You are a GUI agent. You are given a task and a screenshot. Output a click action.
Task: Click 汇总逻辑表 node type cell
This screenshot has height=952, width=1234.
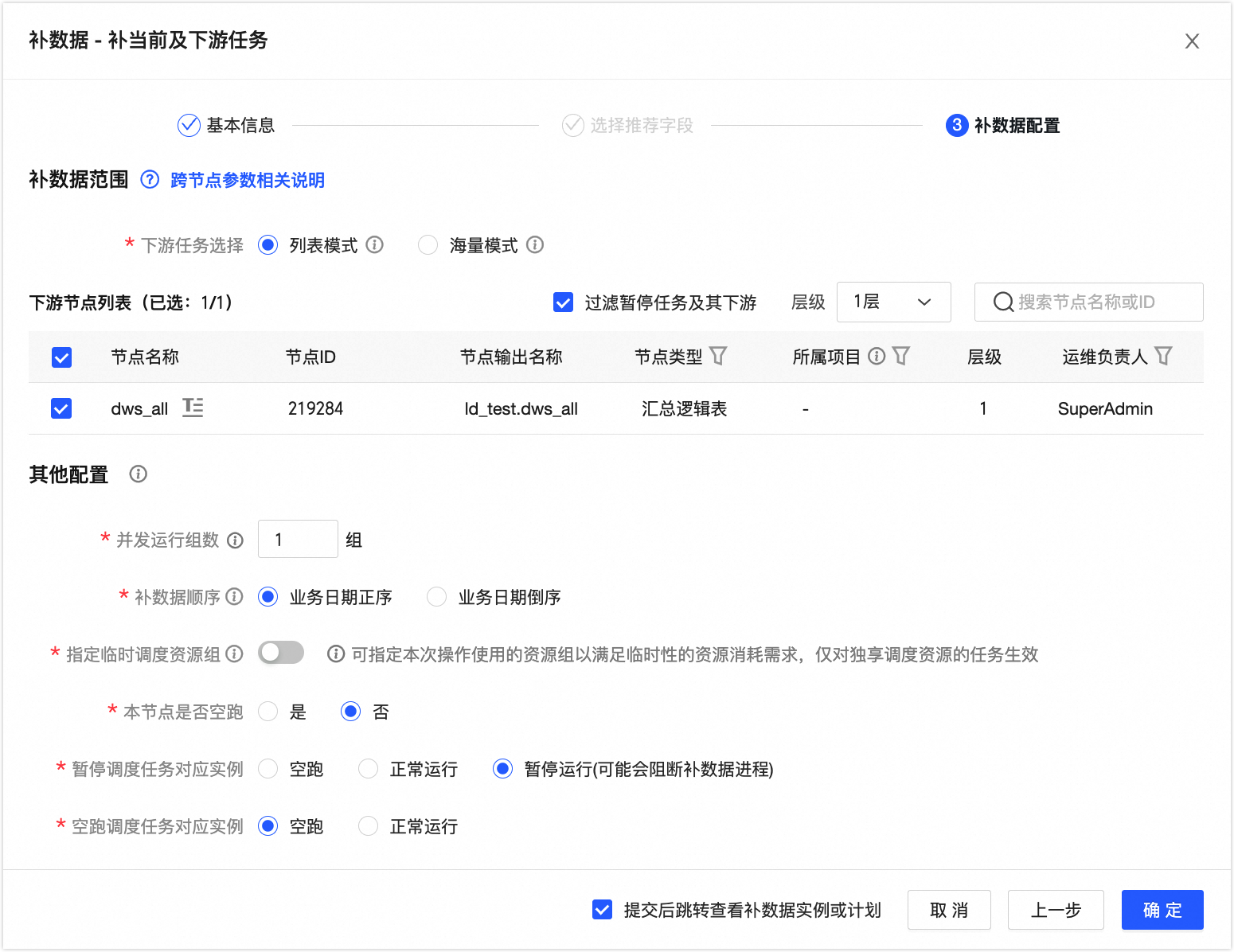[x=685, y=408]
